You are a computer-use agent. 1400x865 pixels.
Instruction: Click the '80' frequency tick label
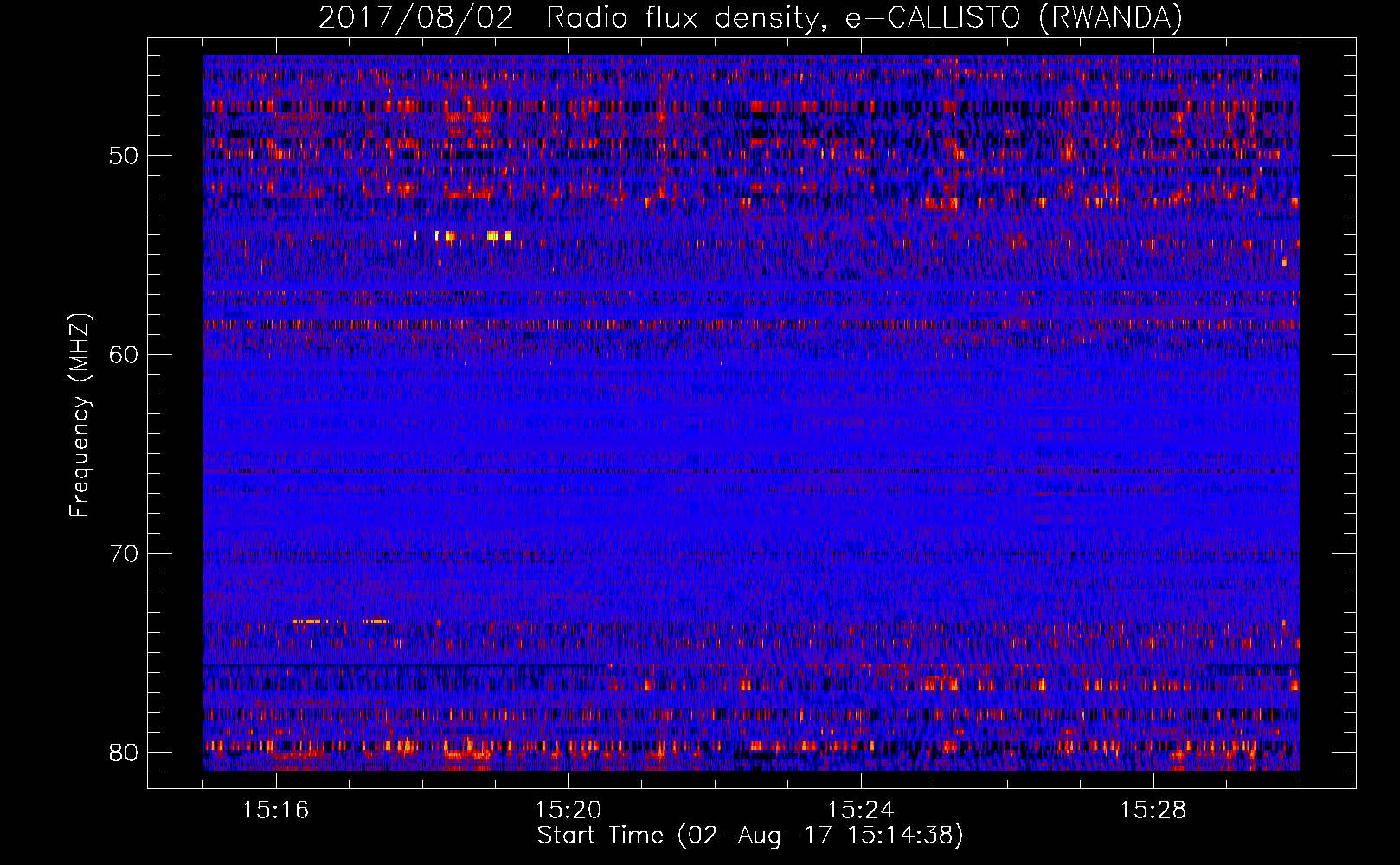click(x=125, y=753)
